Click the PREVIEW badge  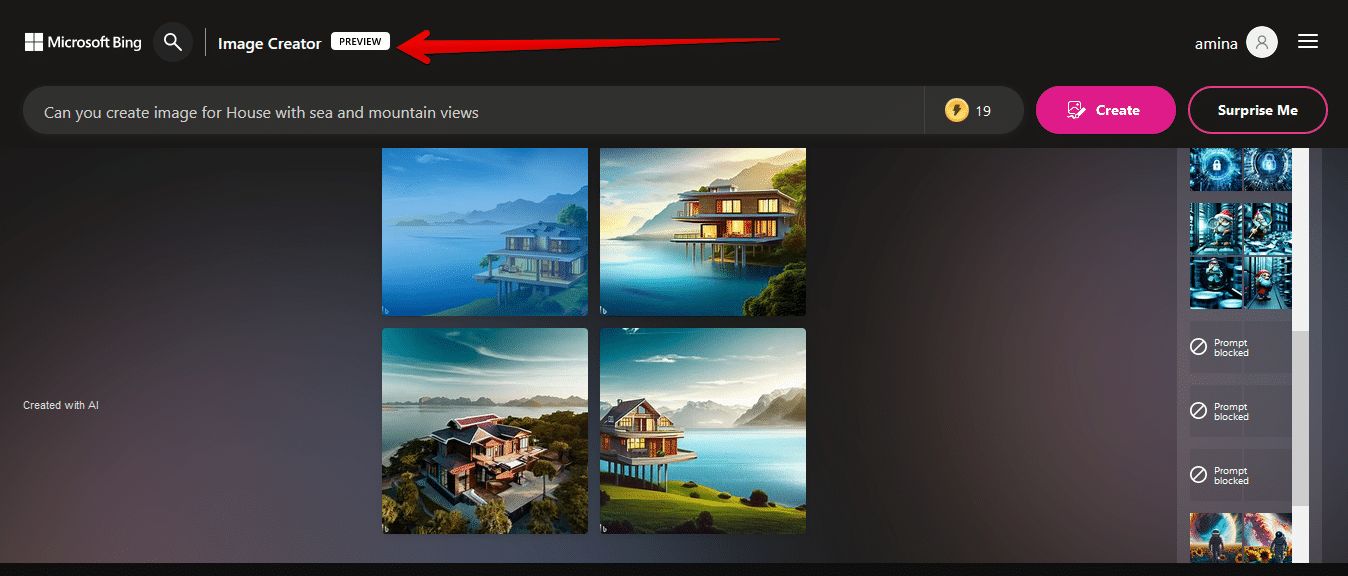(x=360, y=42)
